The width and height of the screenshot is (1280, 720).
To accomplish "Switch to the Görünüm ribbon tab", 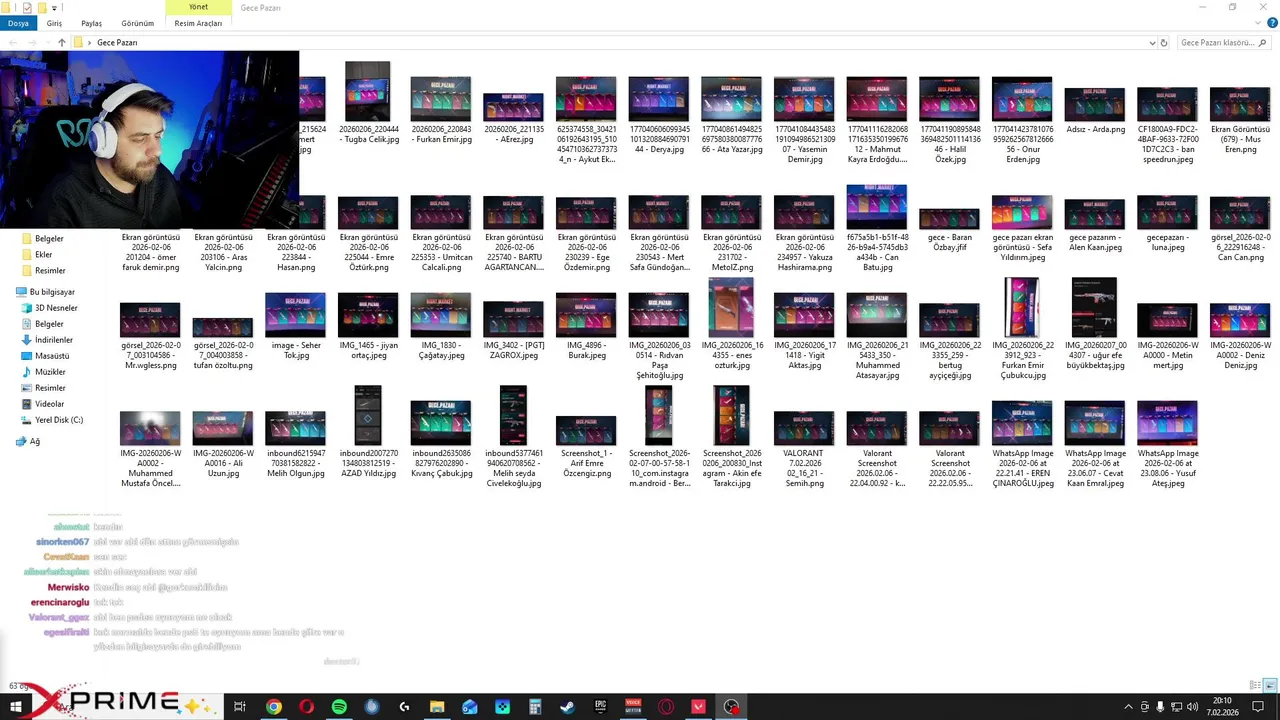I will click(138, 23).
